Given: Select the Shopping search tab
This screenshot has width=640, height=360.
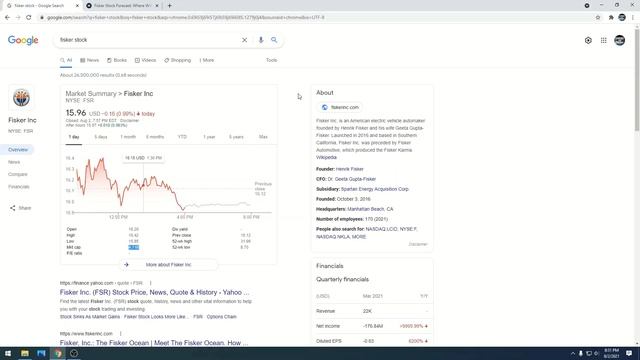Looking at the screenshot, I should pyautogui.click(x=178, y=60).
